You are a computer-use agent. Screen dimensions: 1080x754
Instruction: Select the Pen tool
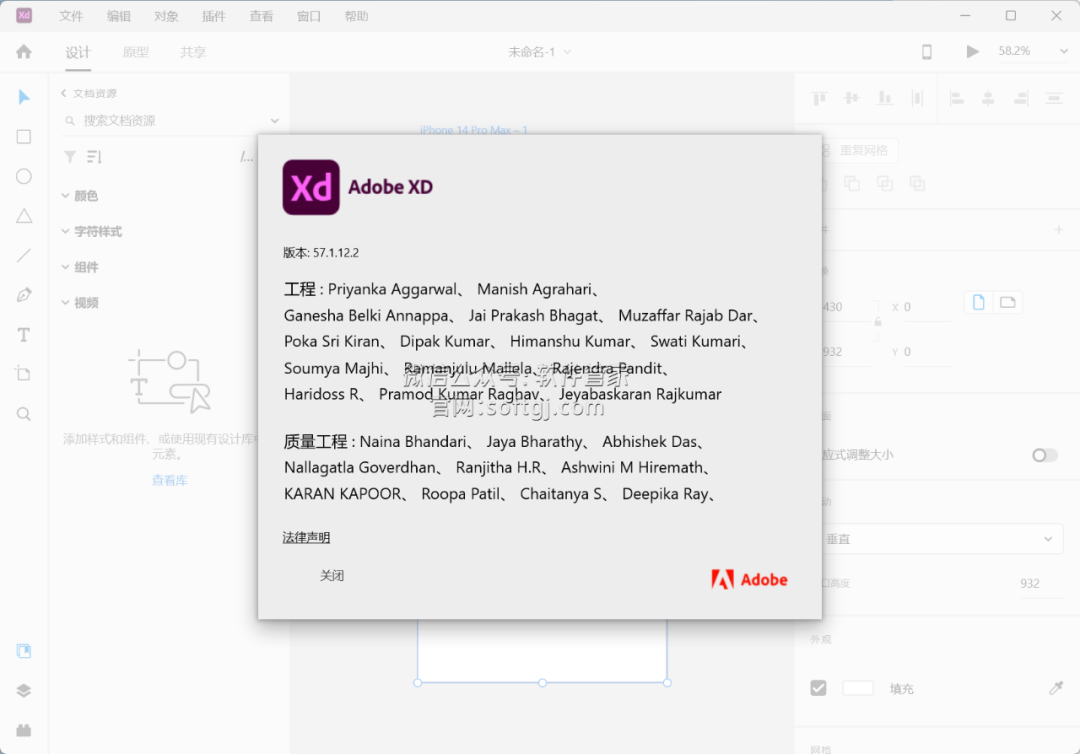point(24,295)
